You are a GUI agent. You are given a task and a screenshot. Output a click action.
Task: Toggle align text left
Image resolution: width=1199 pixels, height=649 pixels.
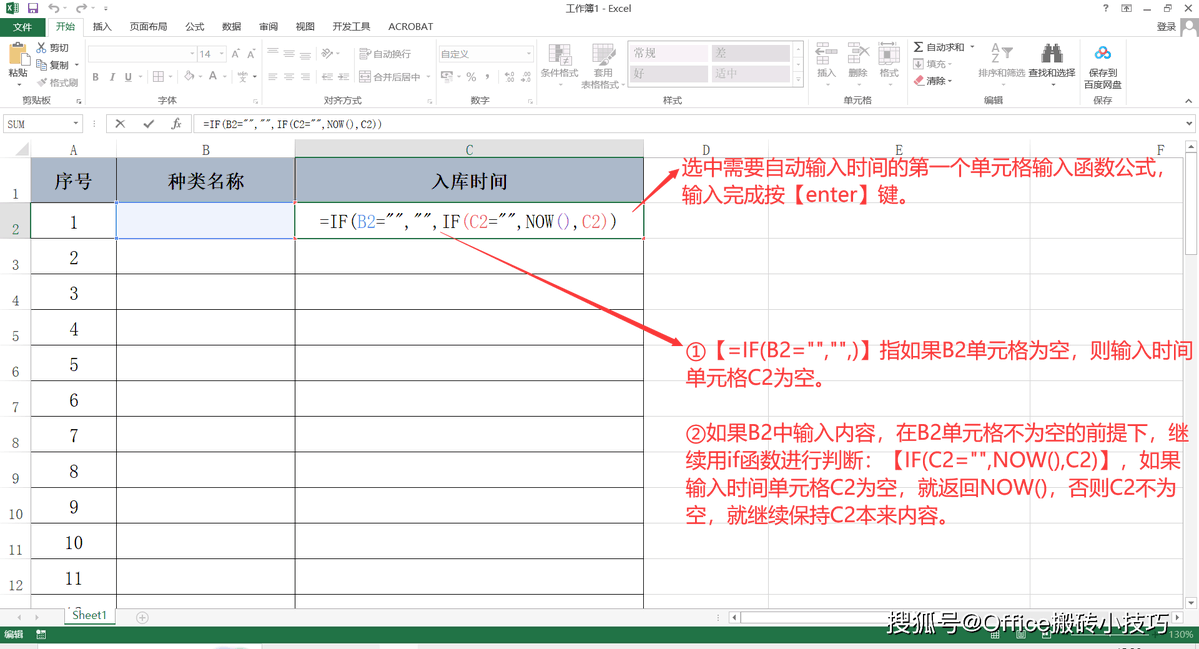273,76
